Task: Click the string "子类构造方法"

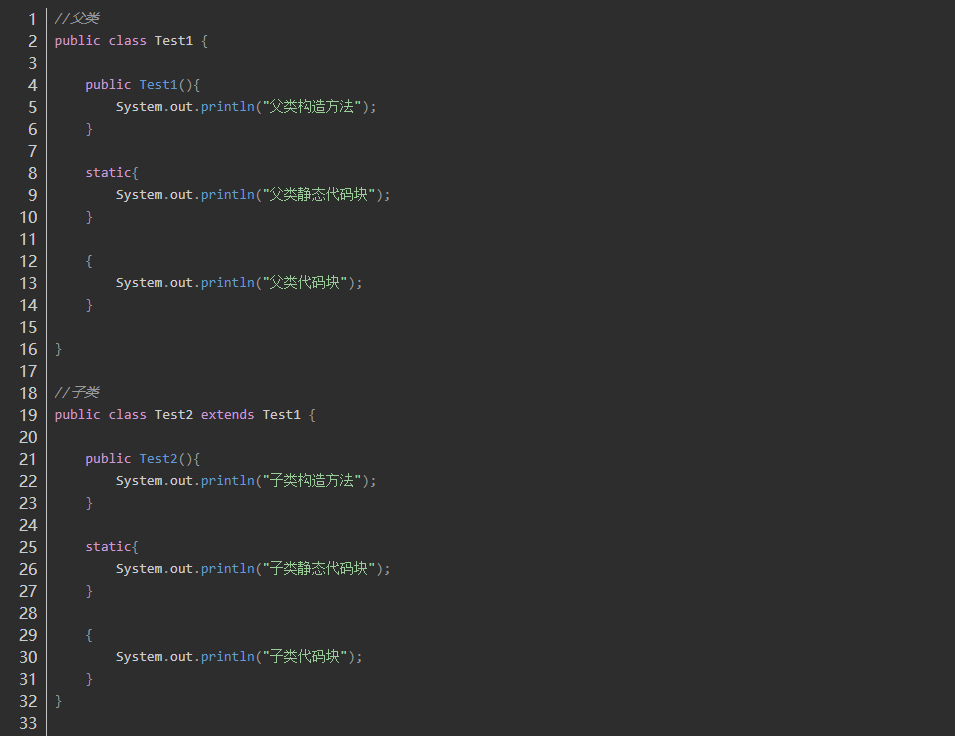Action: [312, 481]
